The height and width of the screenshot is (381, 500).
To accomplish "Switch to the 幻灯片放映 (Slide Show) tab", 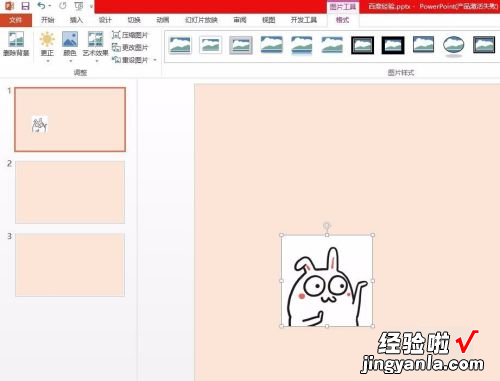I will pyautogui.click(x=201, y=20).
